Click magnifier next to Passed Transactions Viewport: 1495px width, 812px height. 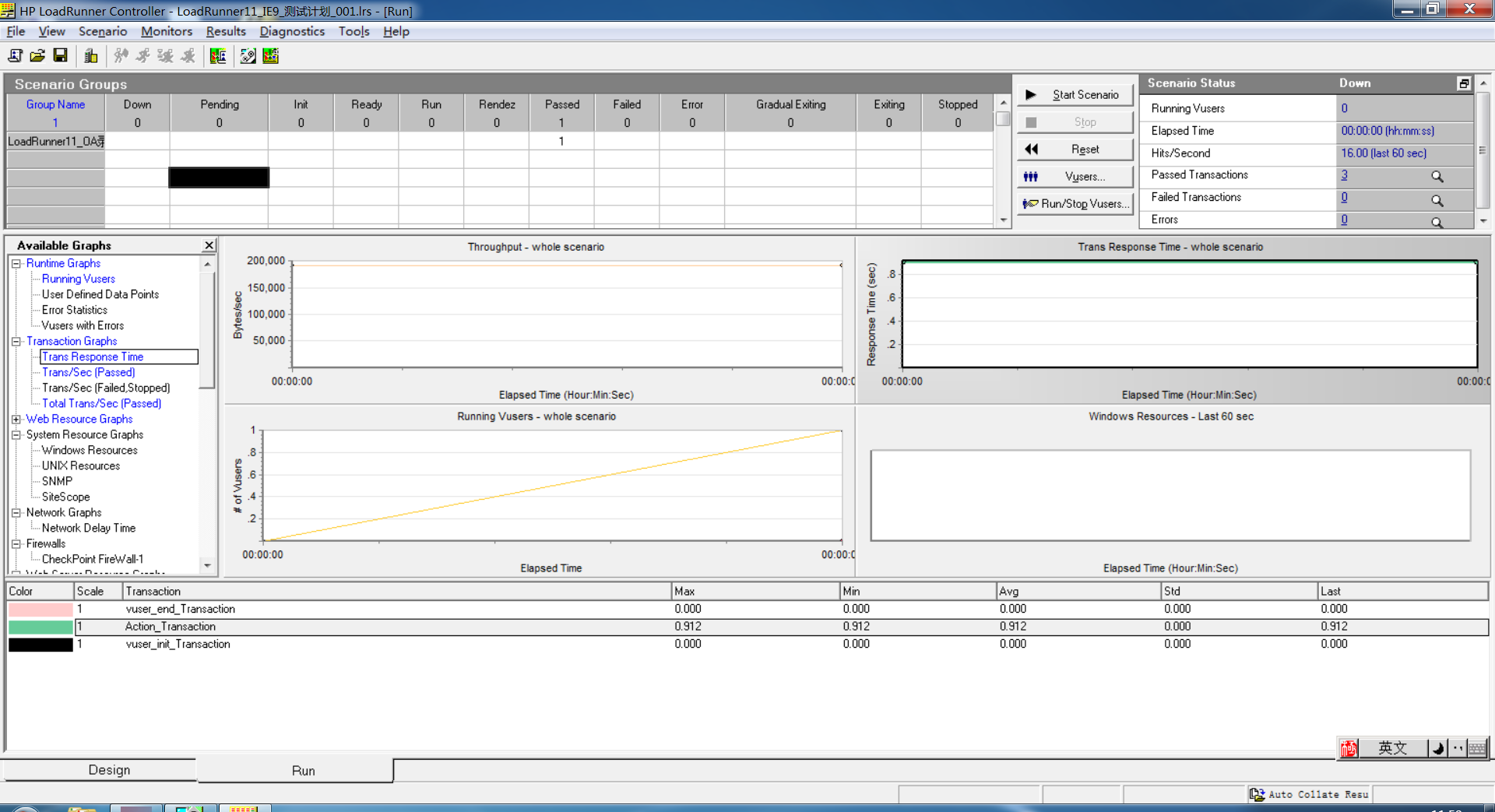tap(1437, 177)
